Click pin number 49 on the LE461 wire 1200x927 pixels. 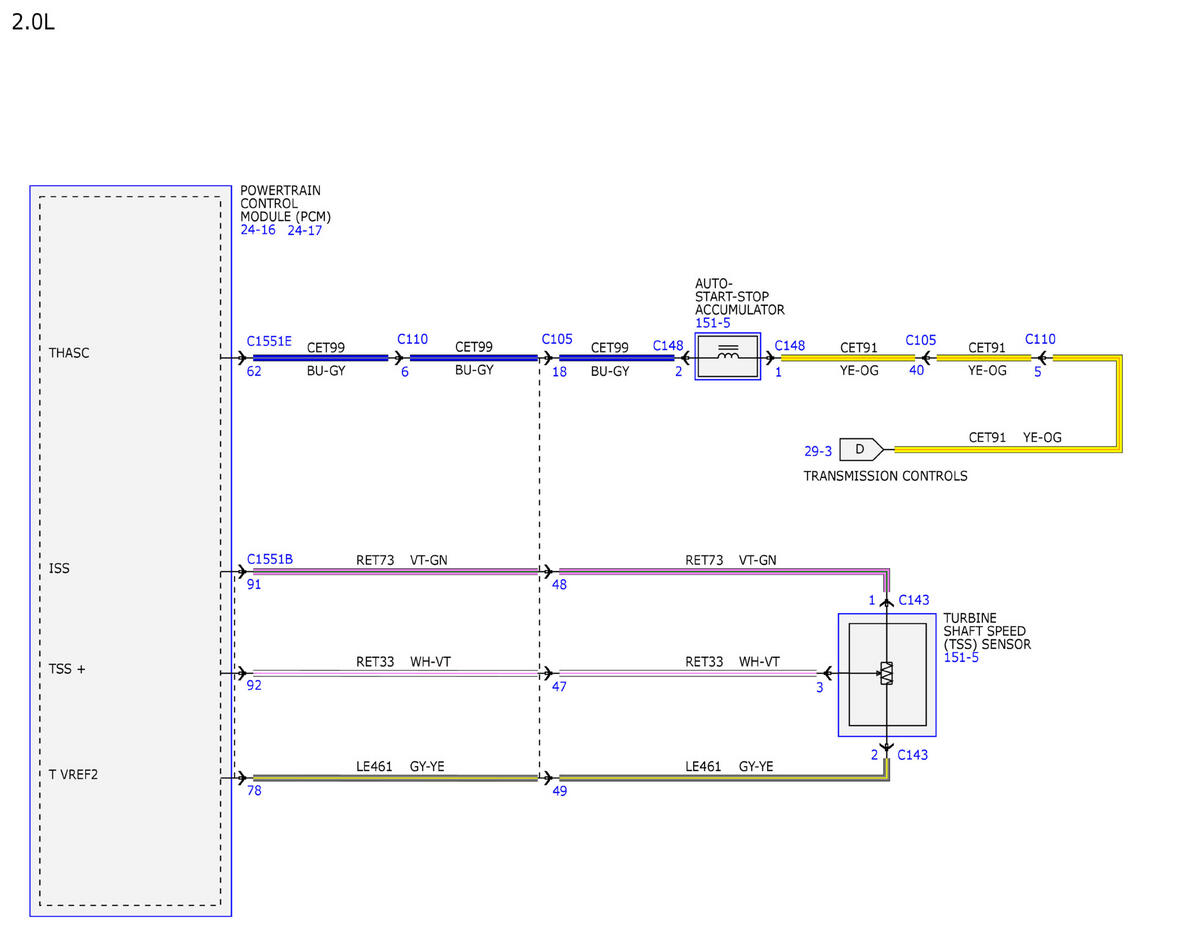(x=559, y=791)
